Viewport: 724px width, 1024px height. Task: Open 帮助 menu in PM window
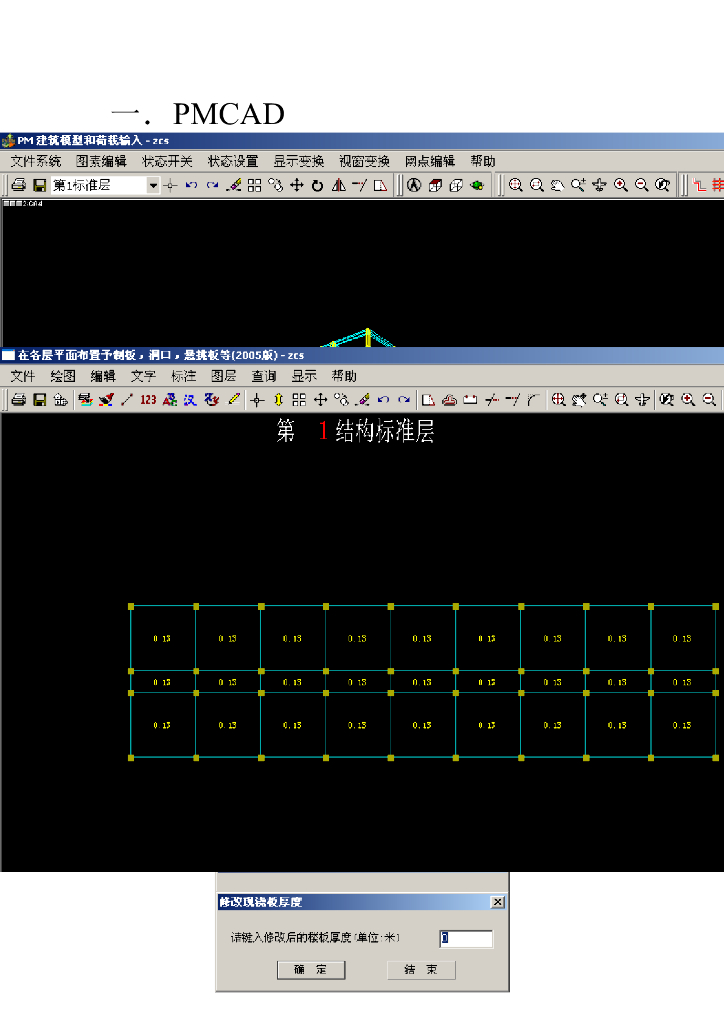click(x=482, y=161)
